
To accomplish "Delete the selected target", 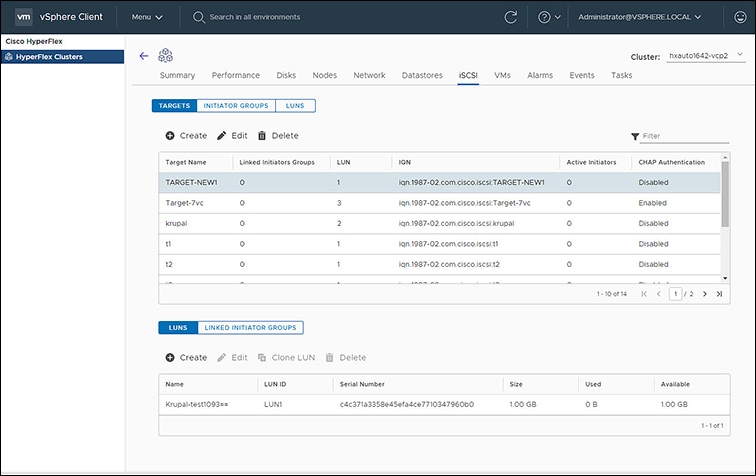I will 278,136.
